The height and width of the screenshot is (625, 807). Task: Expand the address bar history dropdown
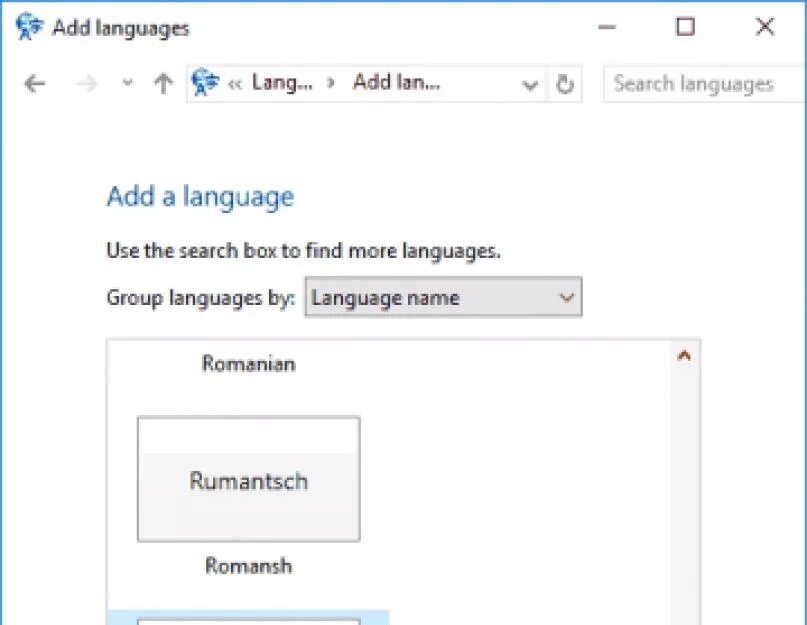[530, 84]
